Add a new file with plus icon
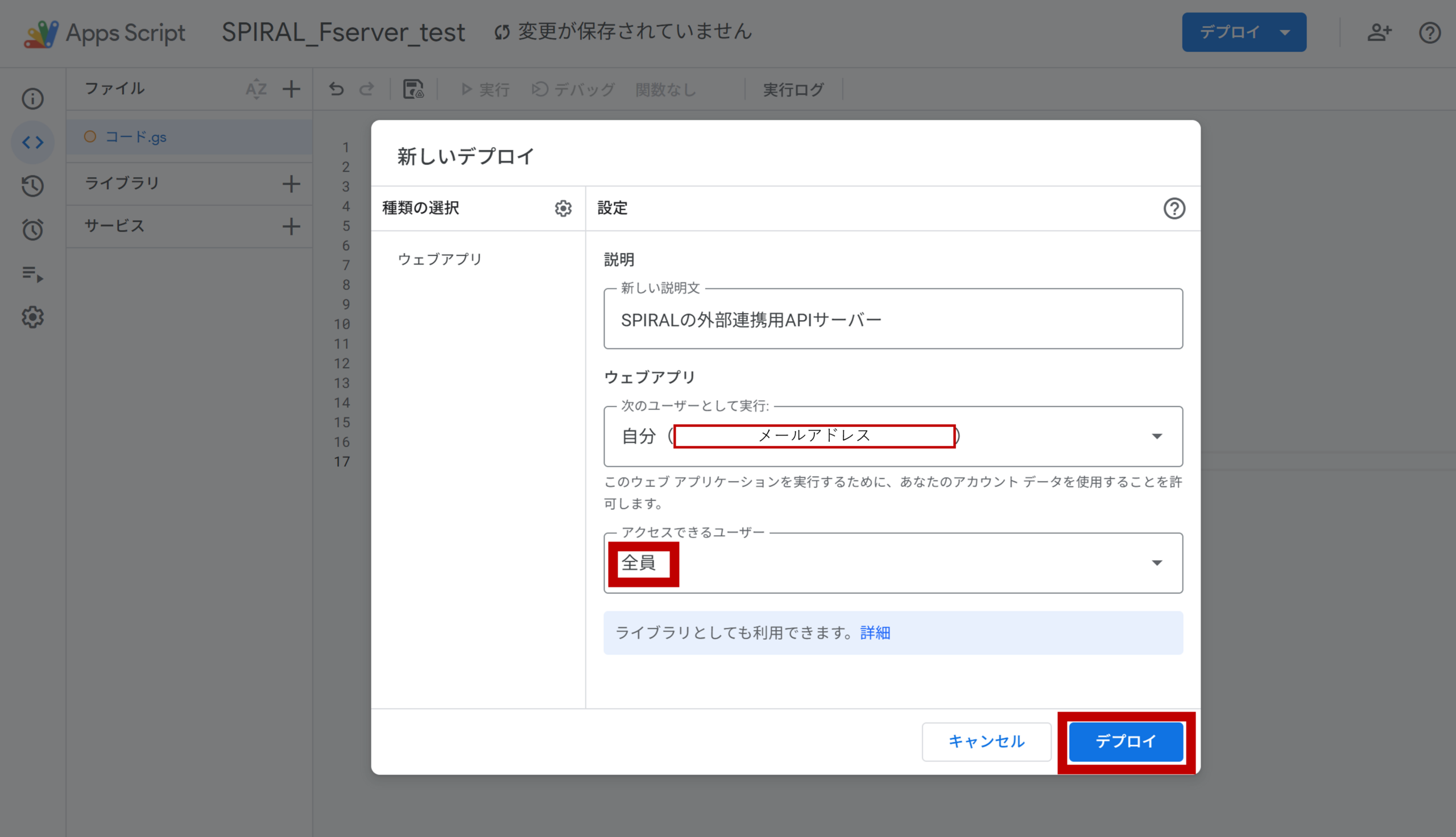1456x837 pixels. (x=291, y=89)
